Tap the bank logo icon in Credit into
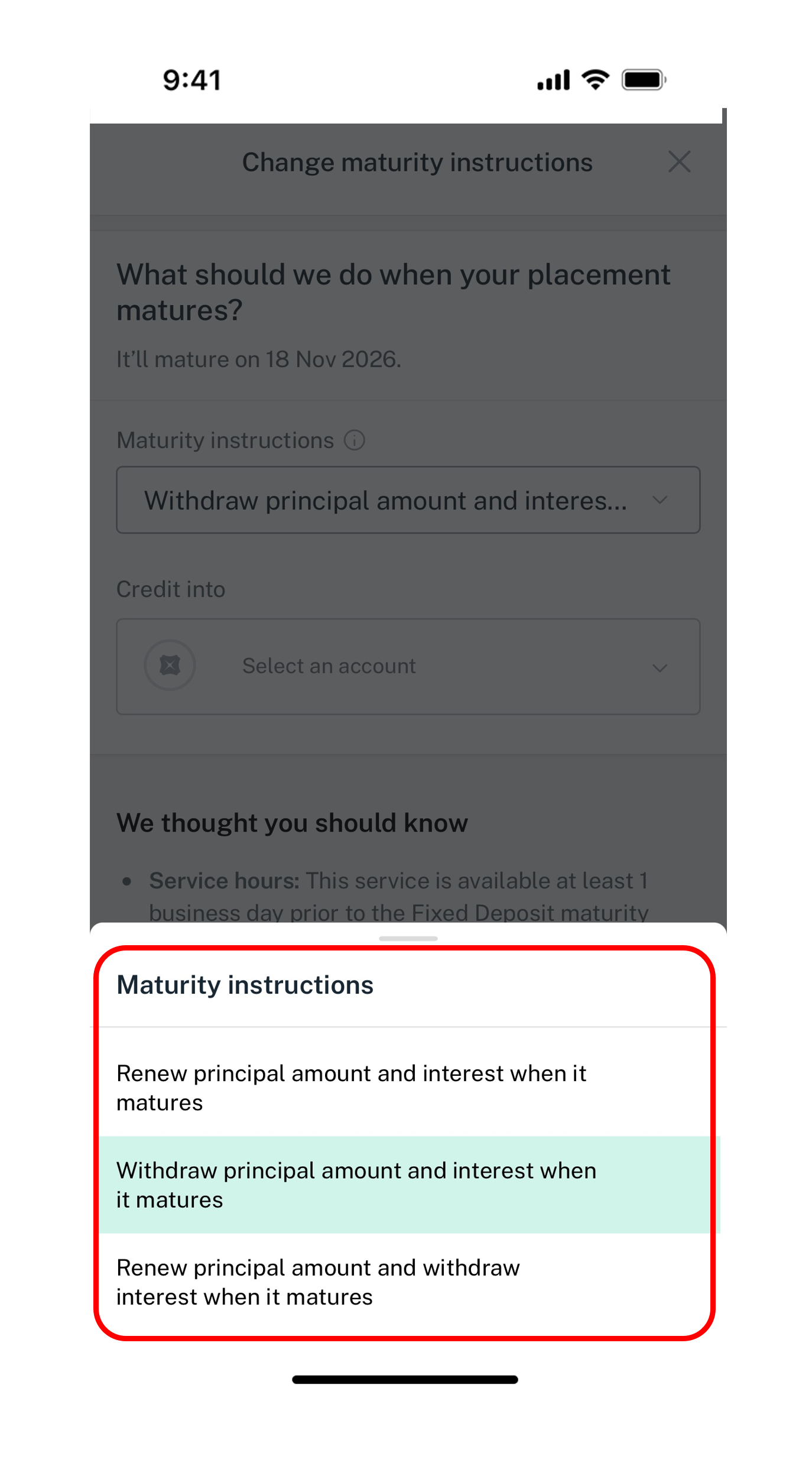This screenshot has width=812, height=1463. [170, 666]
